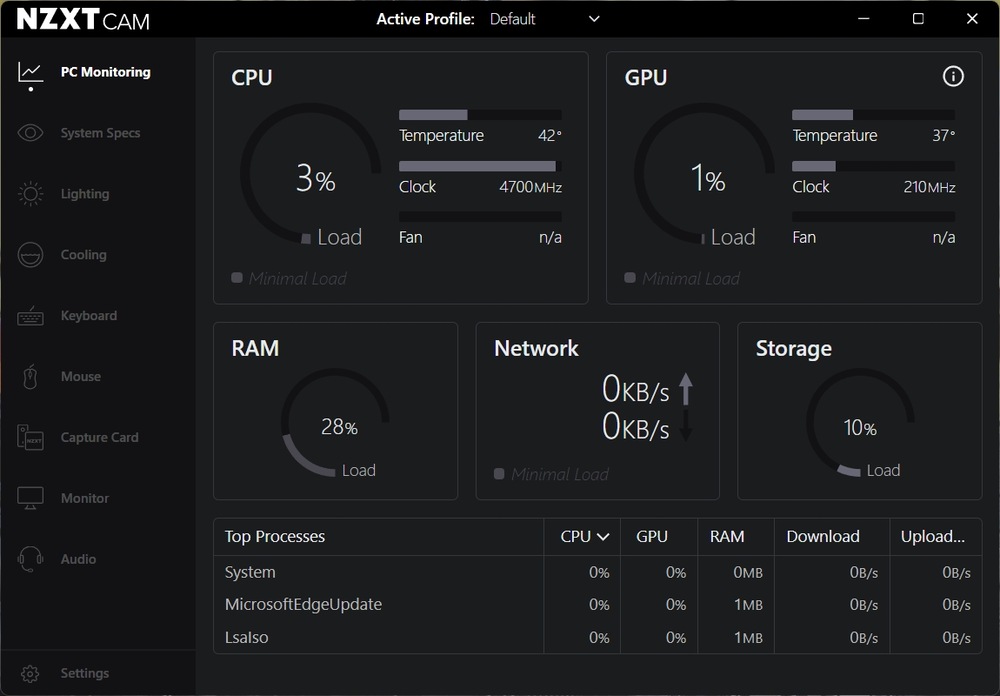Click the Keyboard icon in sidebar

(30, 316)
